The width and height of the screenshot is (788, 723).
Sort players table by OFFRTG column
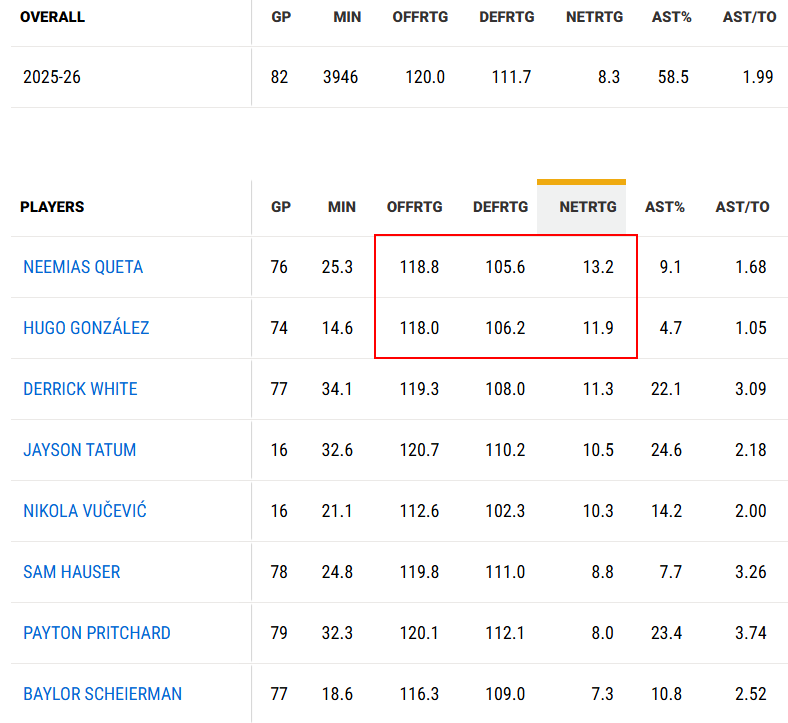[414, 207]
